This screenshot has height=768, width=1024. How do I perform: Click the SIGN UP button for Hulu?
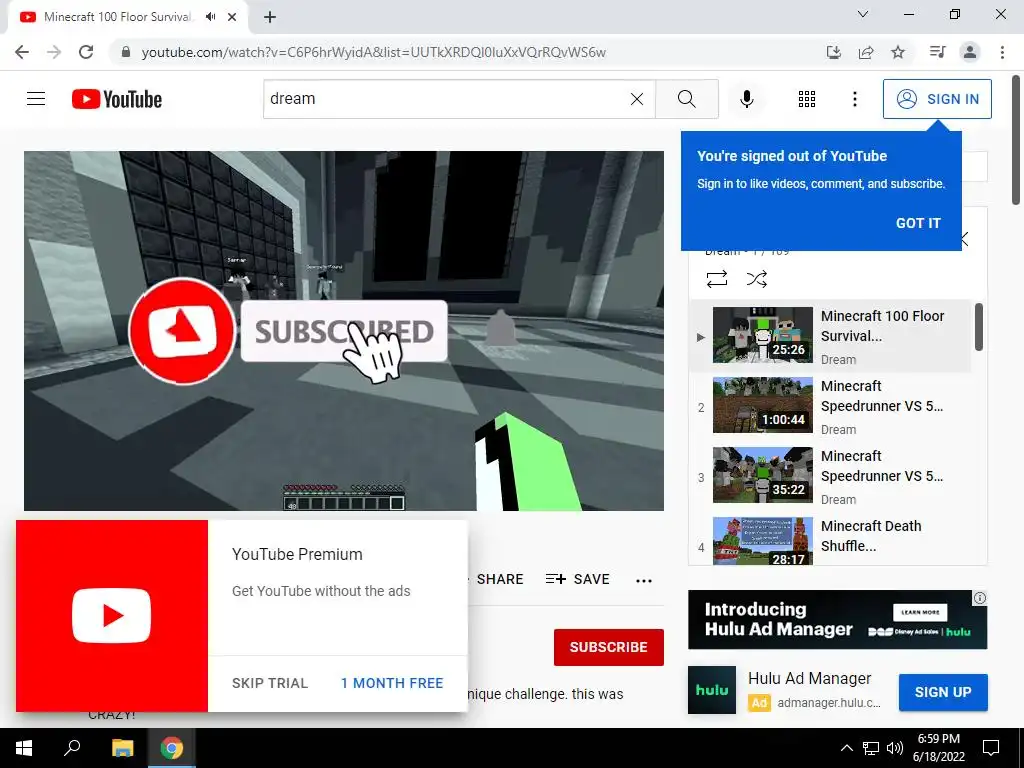(943, 692)
